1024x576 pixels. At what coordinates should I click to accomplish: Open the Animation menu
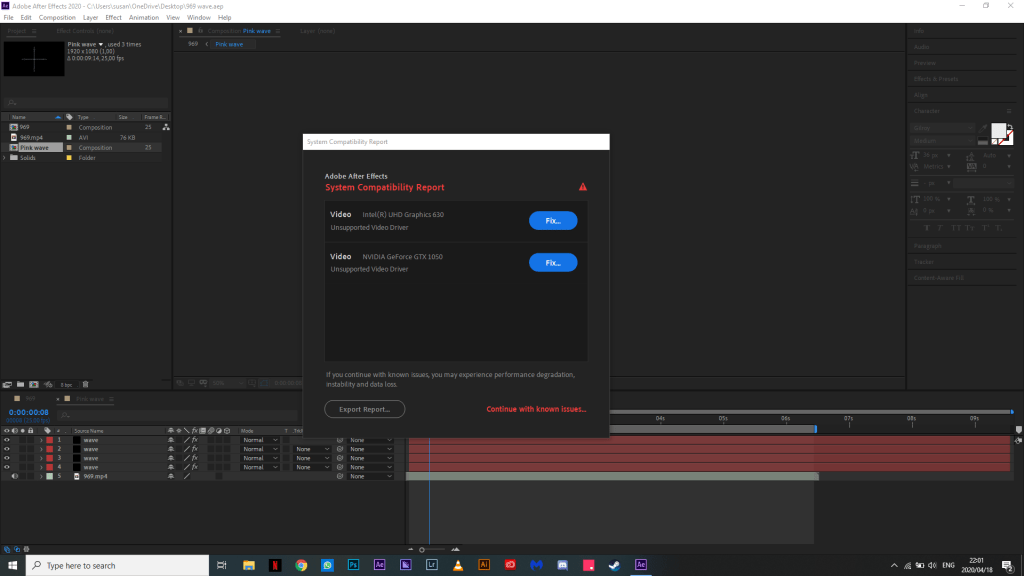pyautogui.click(x=143, y=17)
